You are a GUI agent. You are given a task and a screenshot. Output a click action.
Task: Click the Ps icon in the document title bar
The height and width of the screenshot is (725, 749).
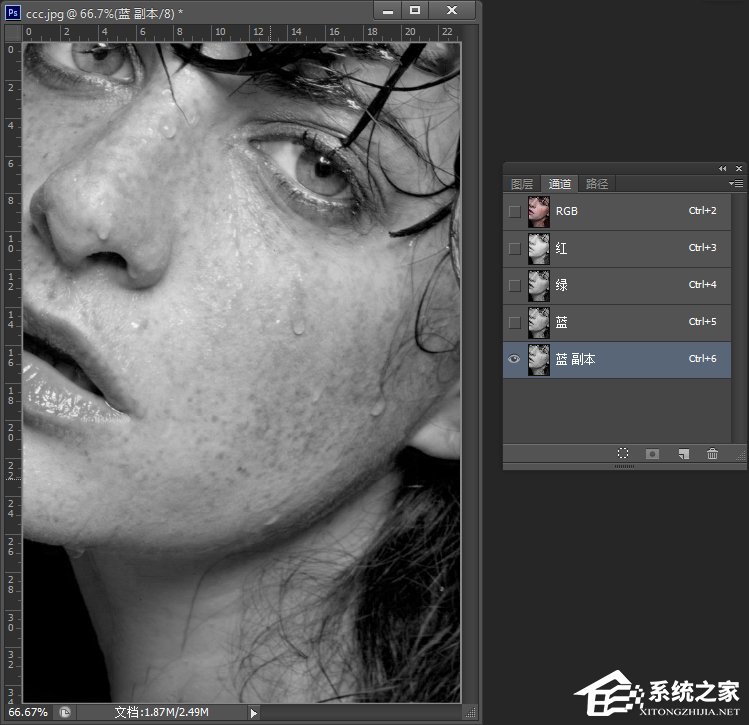pos(14,10)
